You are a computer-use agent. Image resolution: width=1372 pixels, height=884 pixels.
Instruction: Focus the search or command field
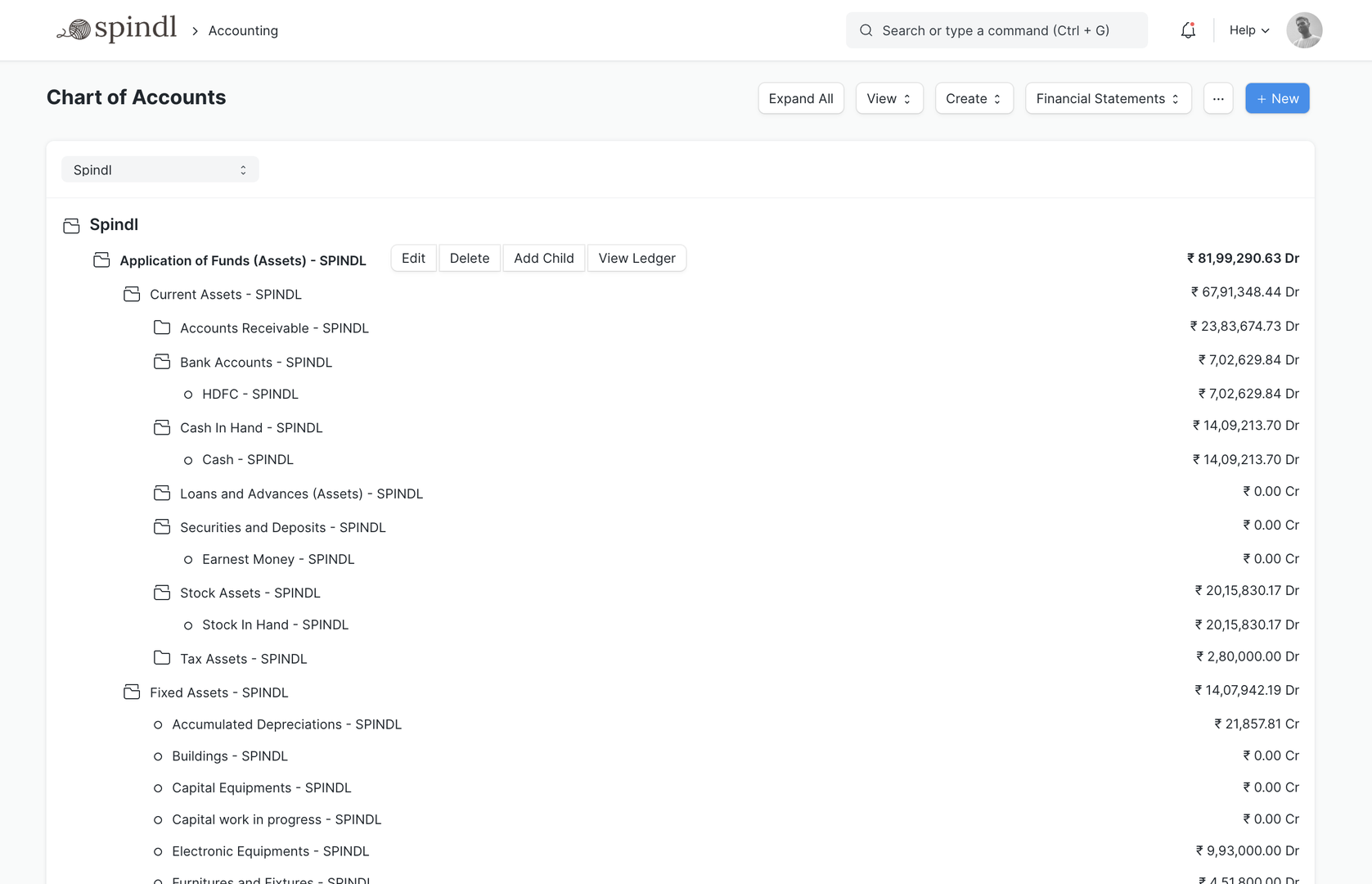click(x=996, y=30)
